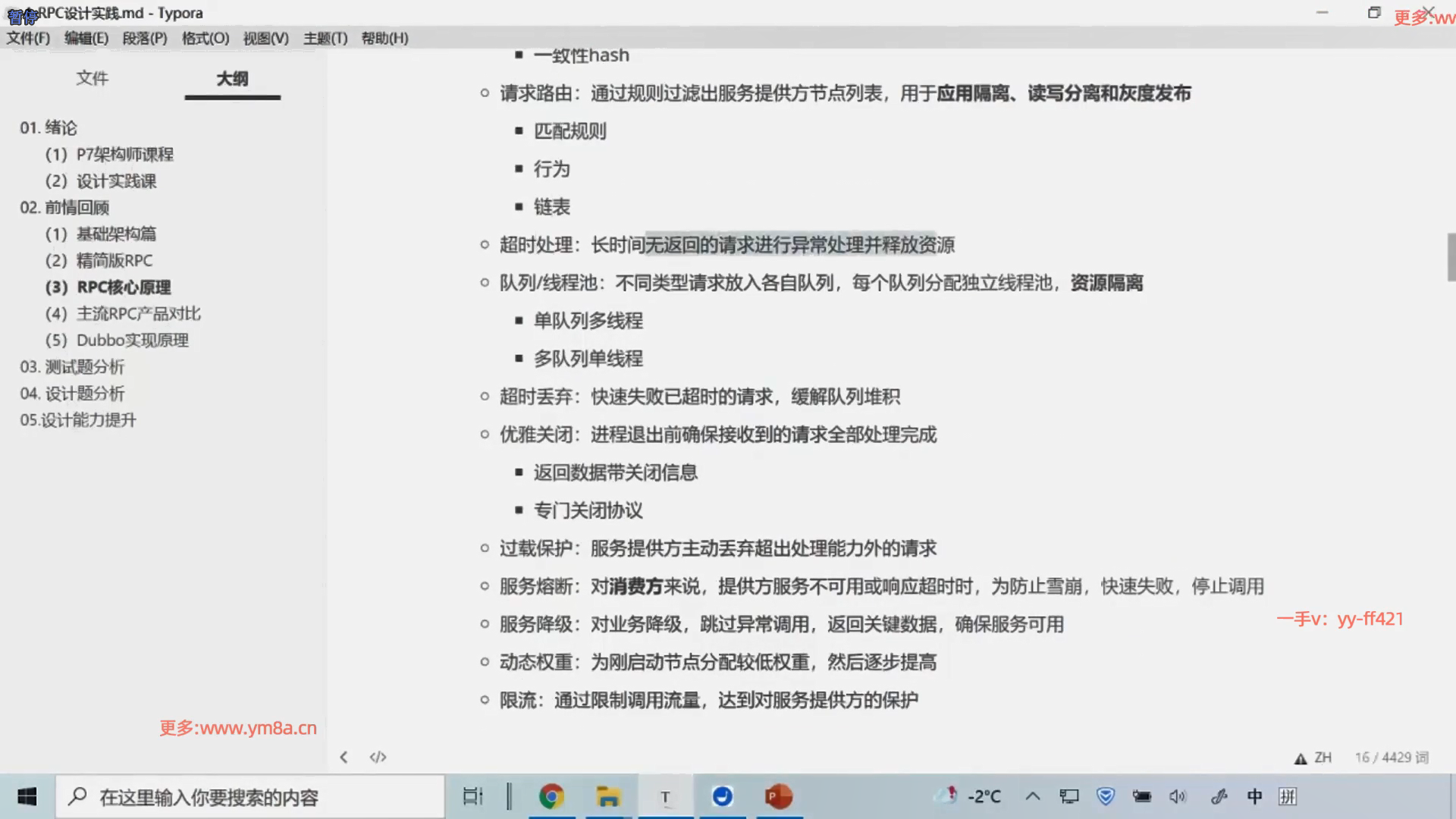Open File Explorer taskbar icon
Screen dimensions: 1456x819
pyautogui.click(x=607, y=796)
